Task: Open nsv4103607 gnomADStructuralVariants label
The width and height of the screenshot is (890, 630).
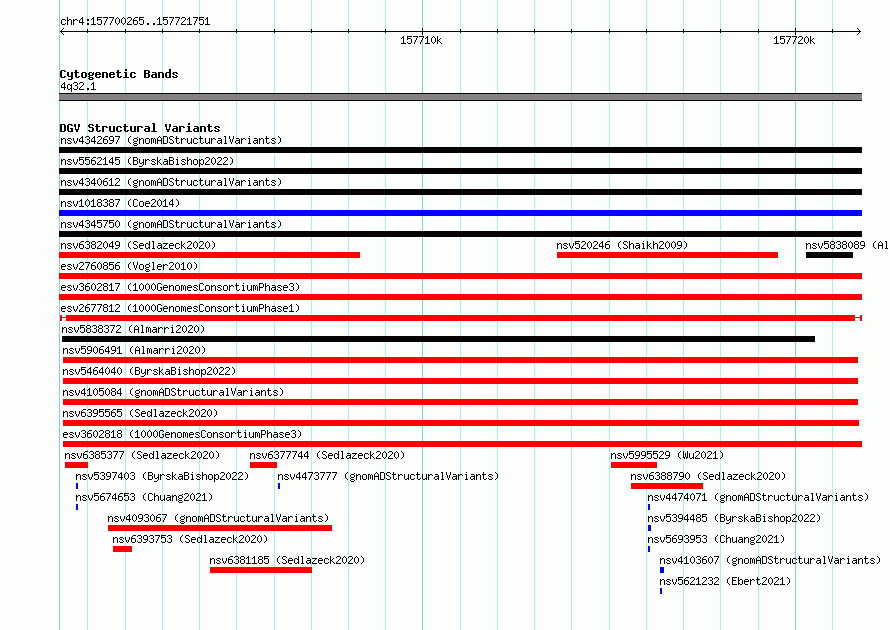Action: coord(770,560)
